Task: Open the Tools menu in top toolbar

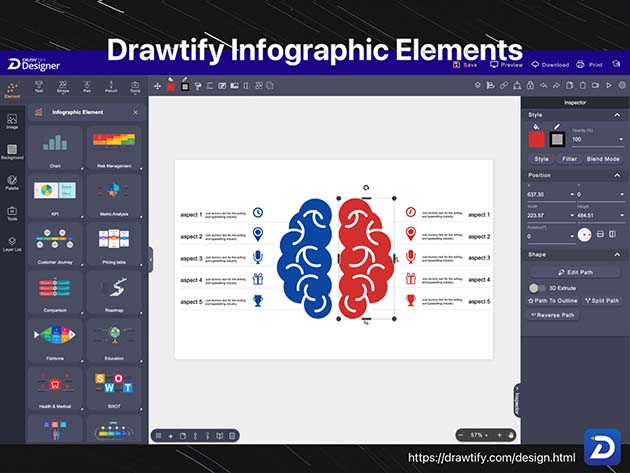Action: (135, 87)
